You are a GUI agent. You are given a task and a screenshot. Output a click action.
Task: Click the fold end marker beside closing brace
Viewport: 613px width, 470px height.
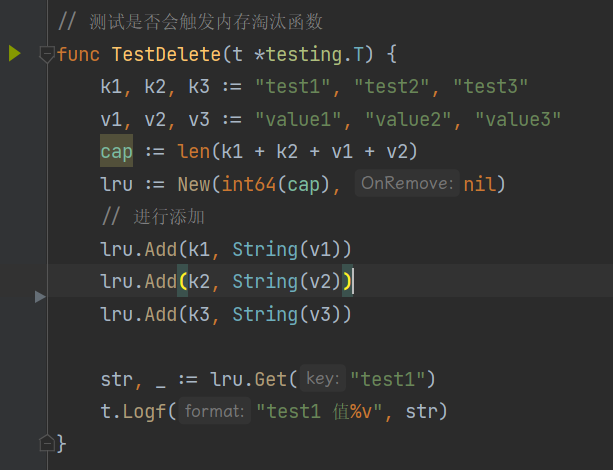click(x=46, y=442)
